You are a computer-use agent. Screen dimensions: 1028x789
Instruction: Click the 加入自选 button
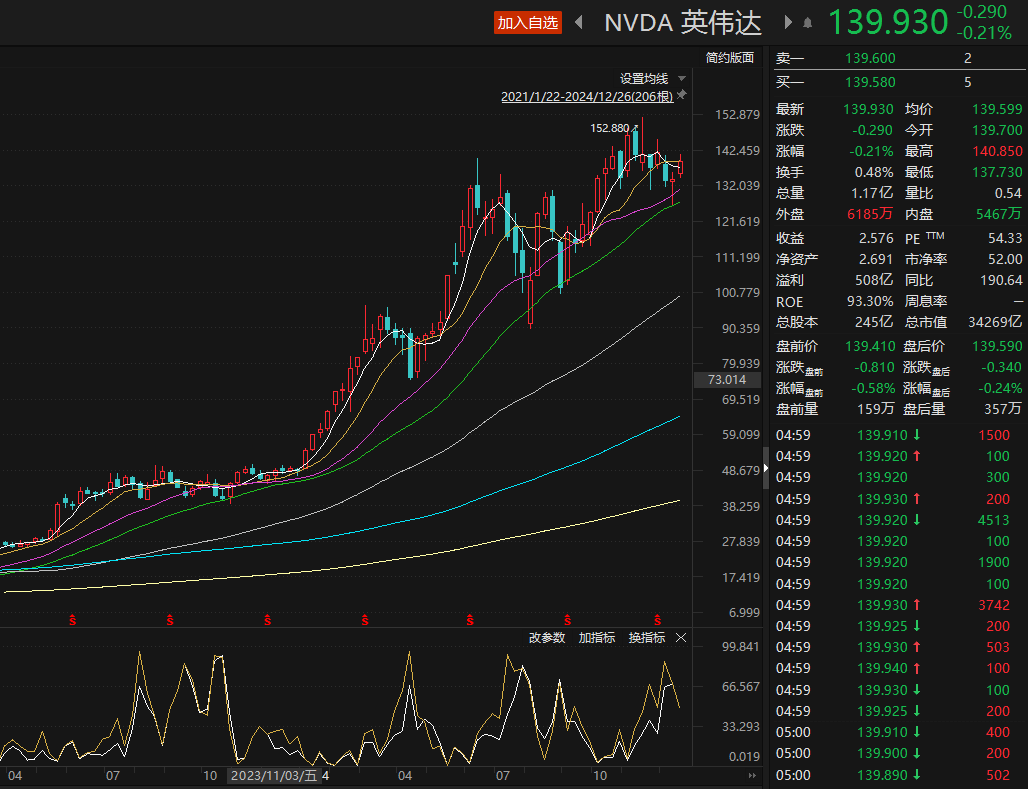(x=528, y=22)
